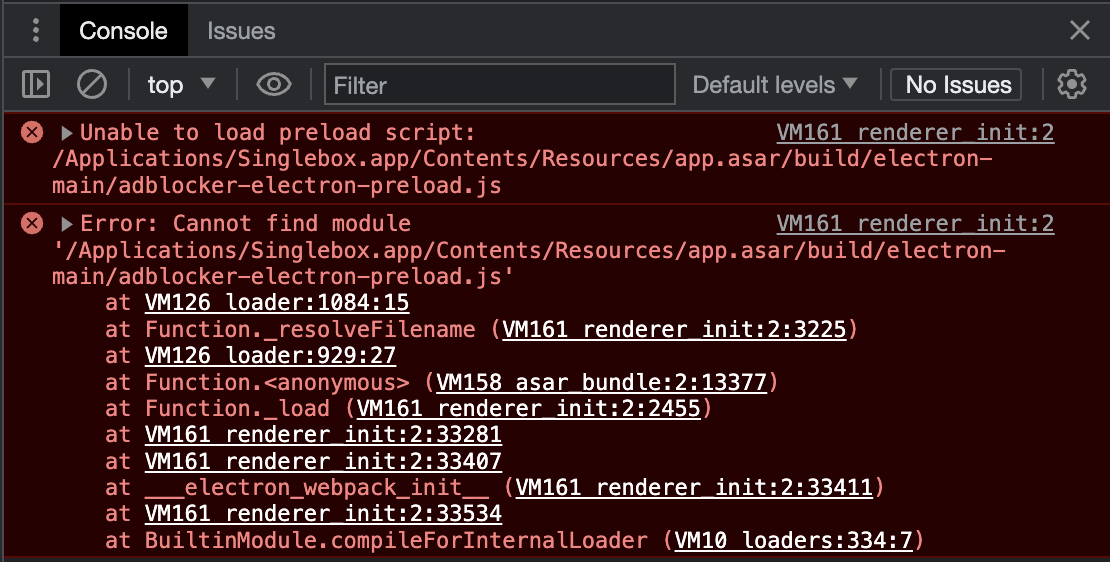
Task: Switch to the Issues tab
Action: point(241,30)
